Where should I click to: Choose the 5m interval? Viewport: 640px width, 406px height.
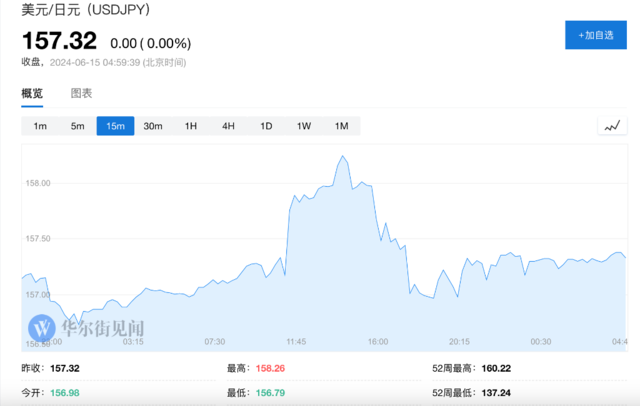tap(77, 126)
